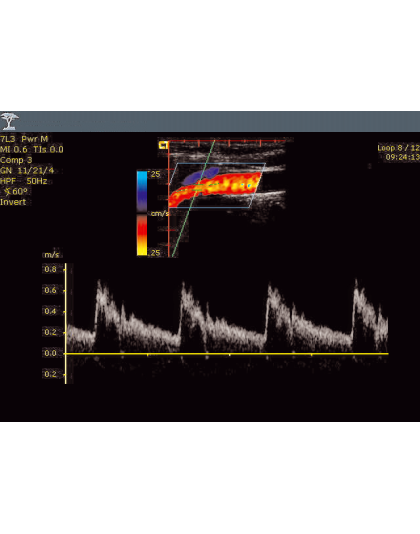Select the blue flow region in the scan
Screen dimensions: 420x534
[200, 175]
